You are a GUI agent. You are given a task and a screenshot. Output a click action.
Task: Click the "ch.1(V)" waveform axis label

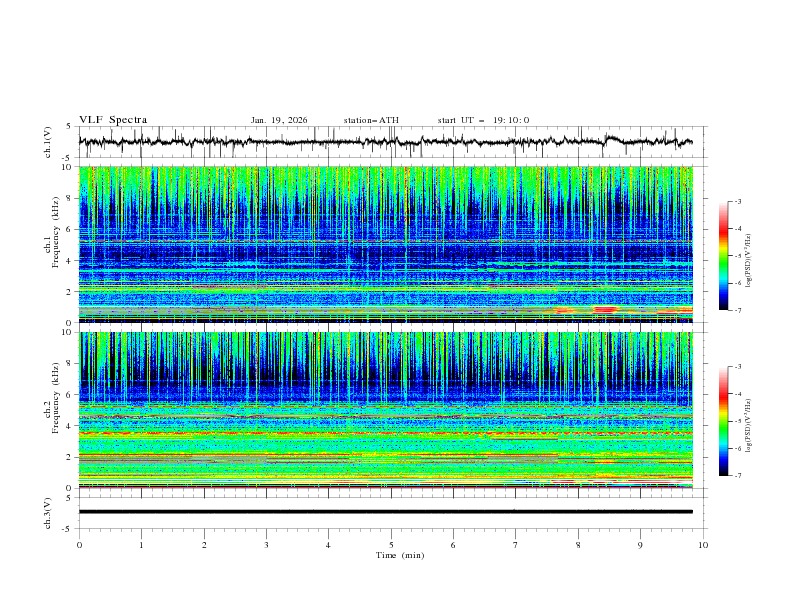tap(47, 142)
